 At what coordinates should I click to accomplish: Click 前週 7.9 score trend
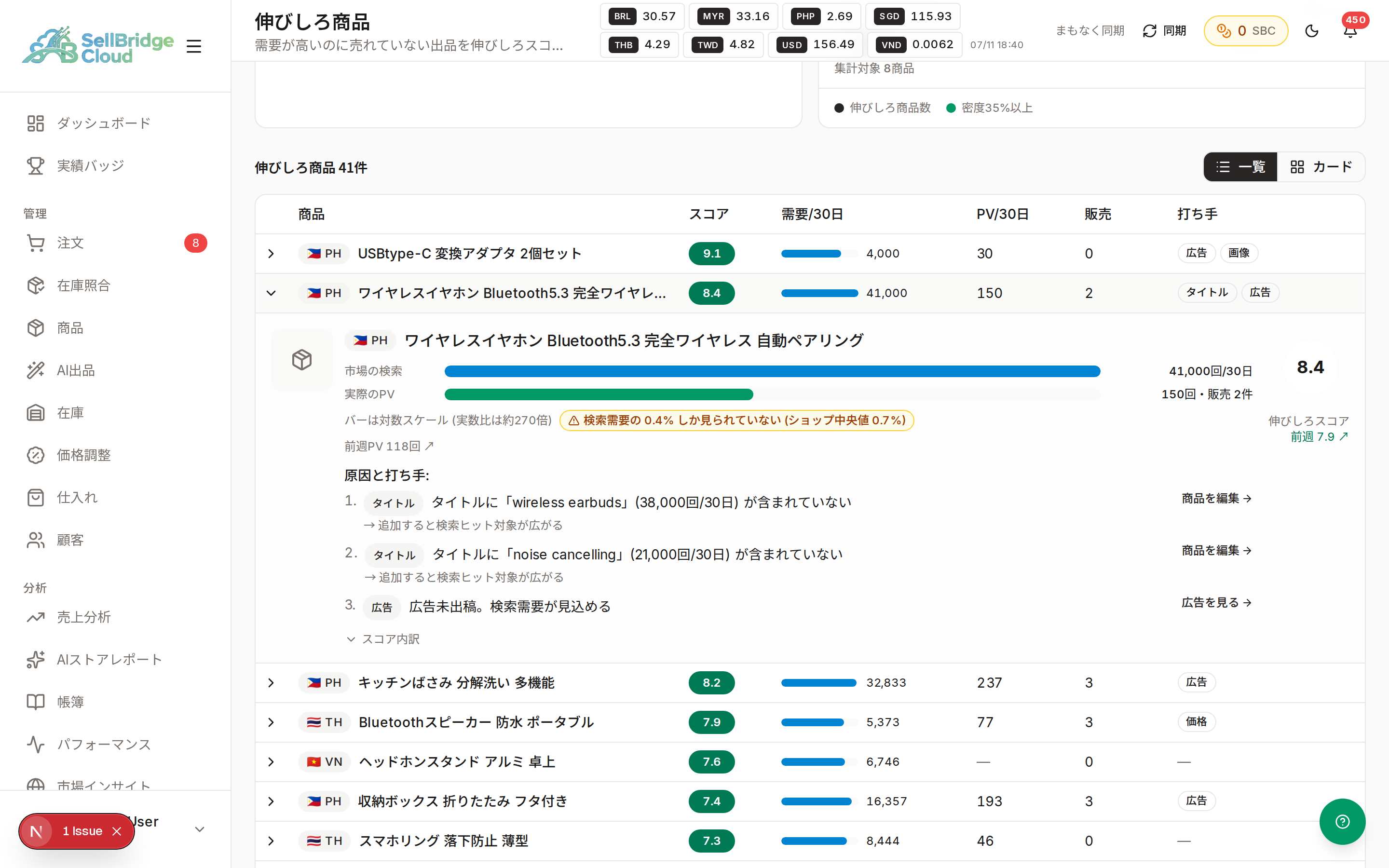[1320, 437]
